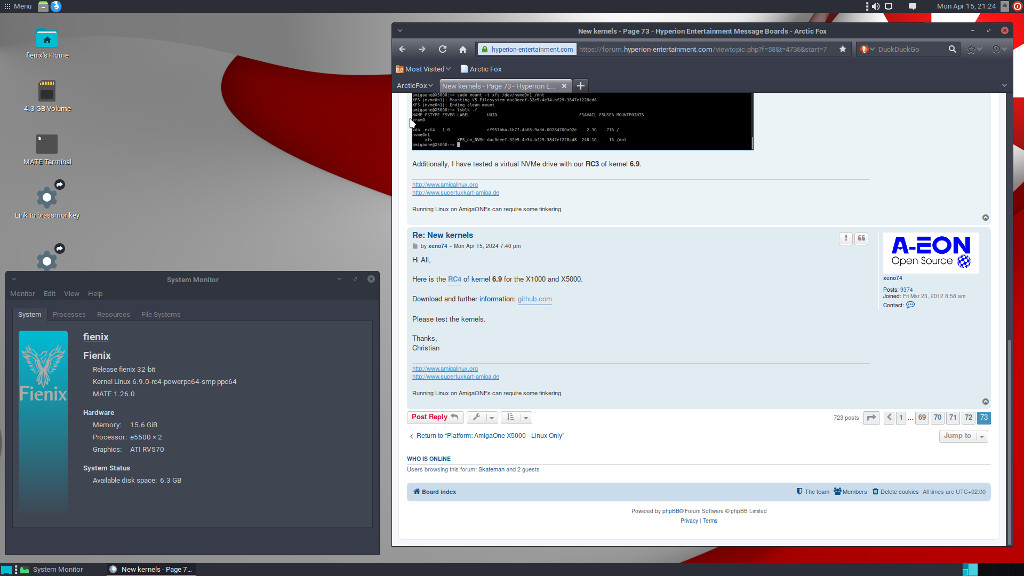
Task: Click the Post Reply button
Action: (435, 417)
